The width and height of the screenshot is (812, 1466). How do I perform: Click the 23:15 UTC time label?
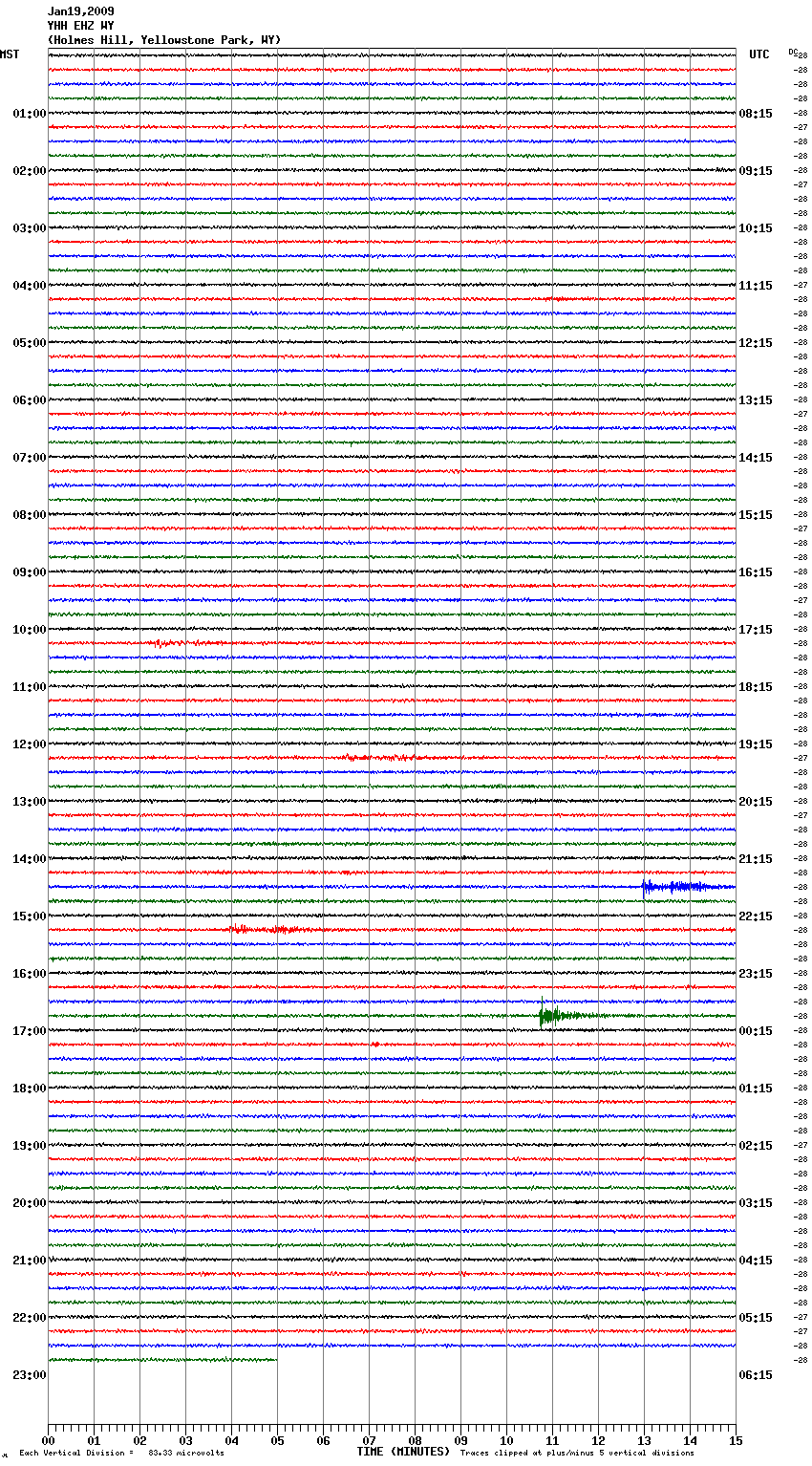pyautogui.click(x=756, y=974)
